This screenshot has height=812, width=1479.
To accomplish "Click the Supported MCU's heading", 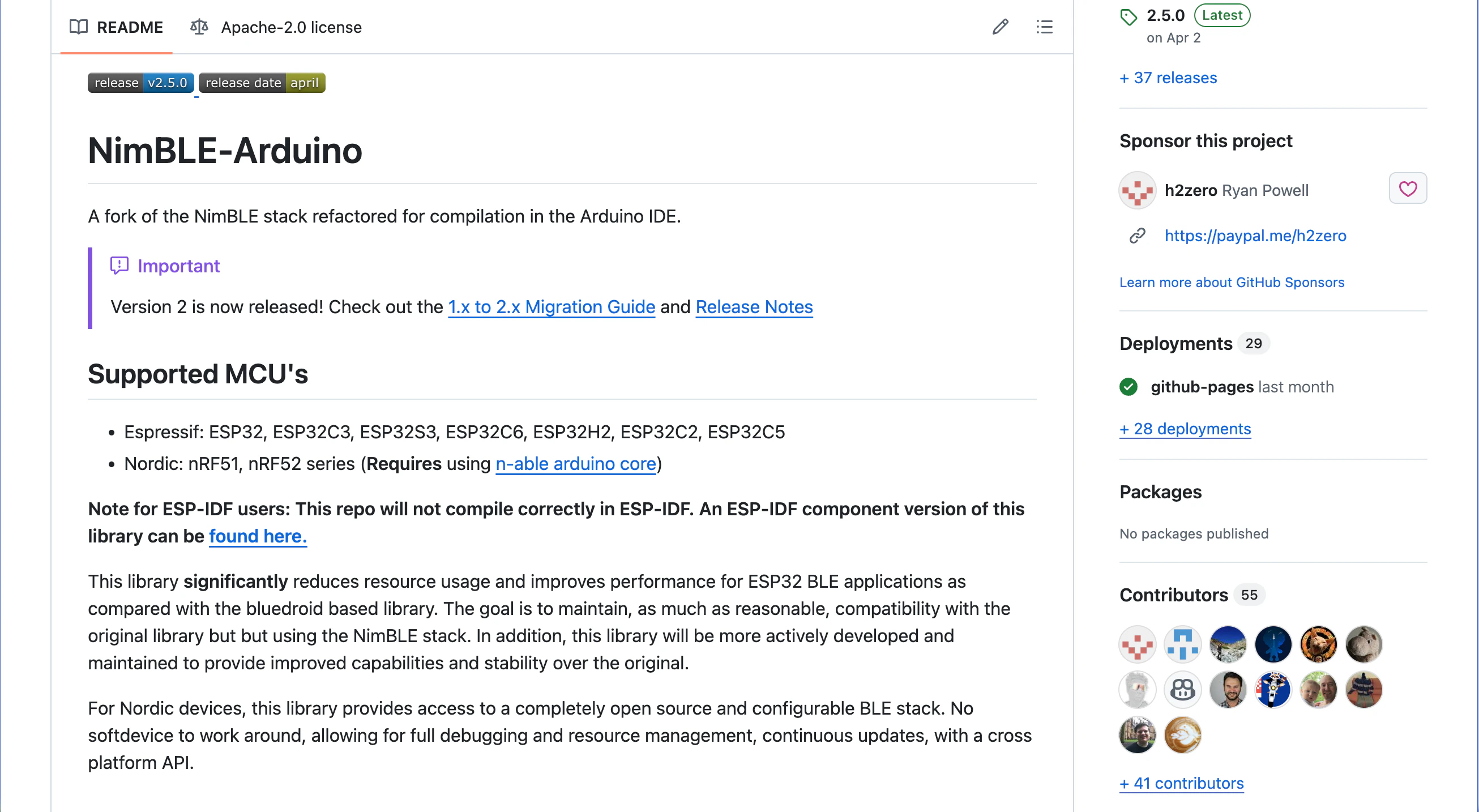I will tap(198, 374).
